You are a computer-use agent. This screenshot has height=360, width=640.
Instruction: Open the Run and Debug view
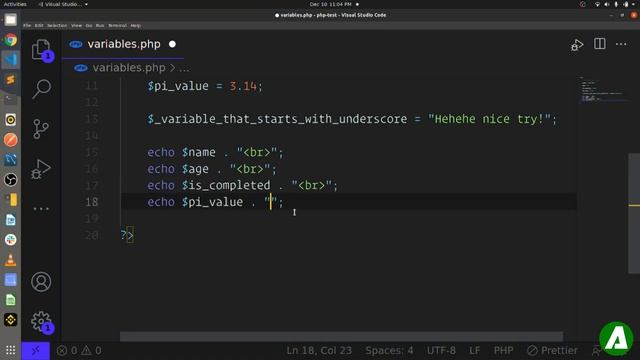pos(41,169)
